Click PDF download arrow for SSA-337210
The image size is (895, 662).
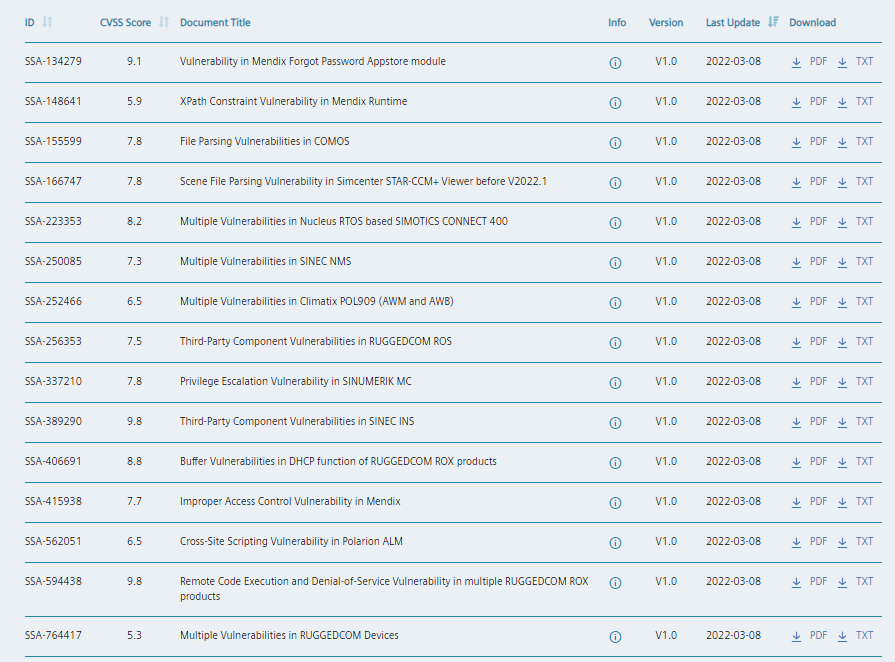[796, 382]
